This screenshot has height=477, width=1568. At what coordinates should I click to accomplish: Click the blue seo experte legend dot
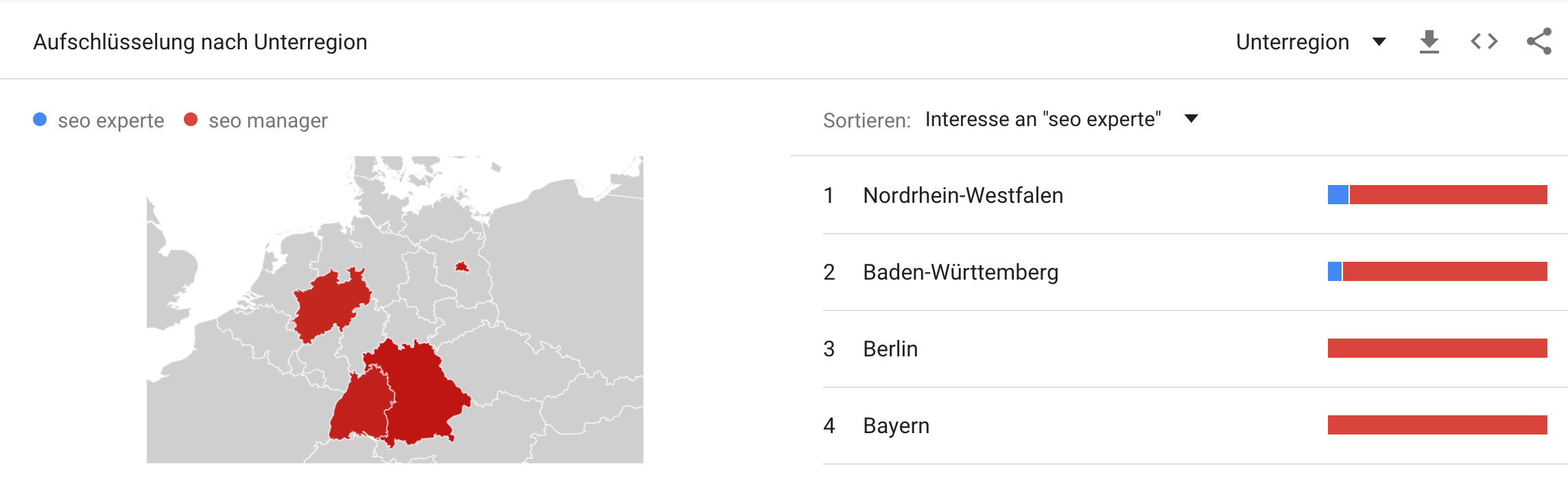point(40,120)
